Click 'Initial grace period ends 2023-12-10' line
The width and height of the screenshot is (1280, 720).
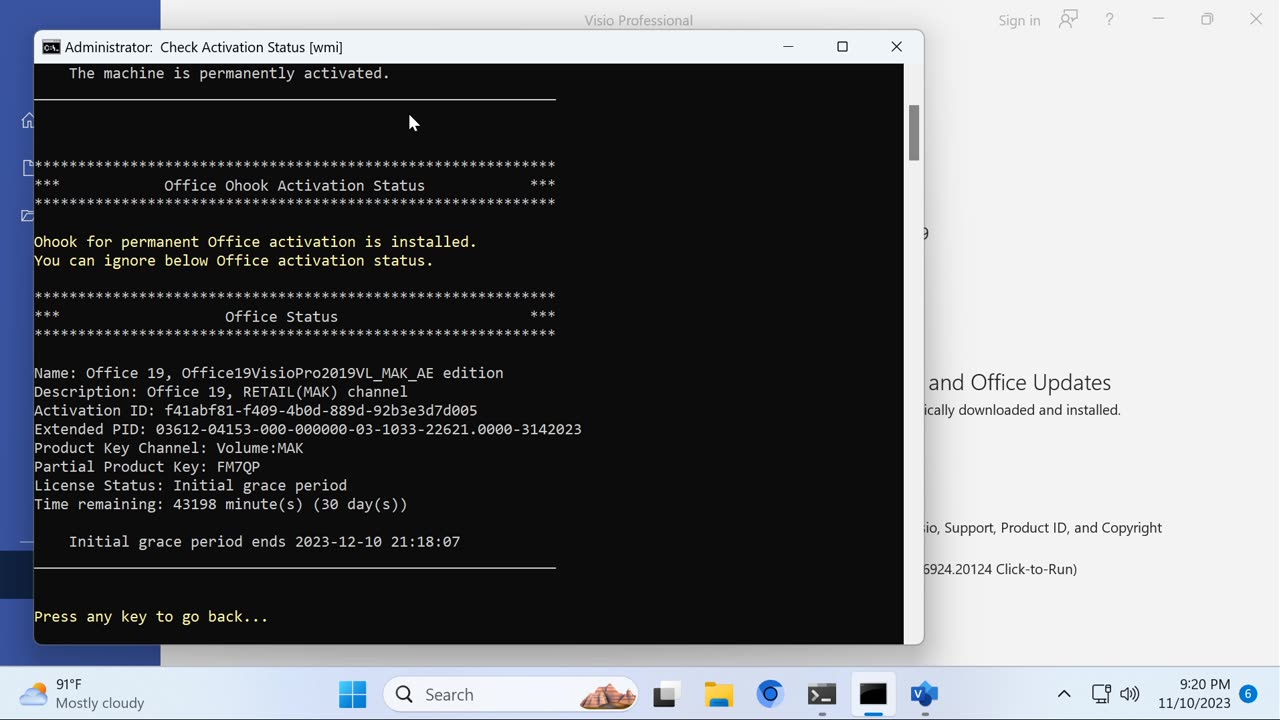point(264,542)
